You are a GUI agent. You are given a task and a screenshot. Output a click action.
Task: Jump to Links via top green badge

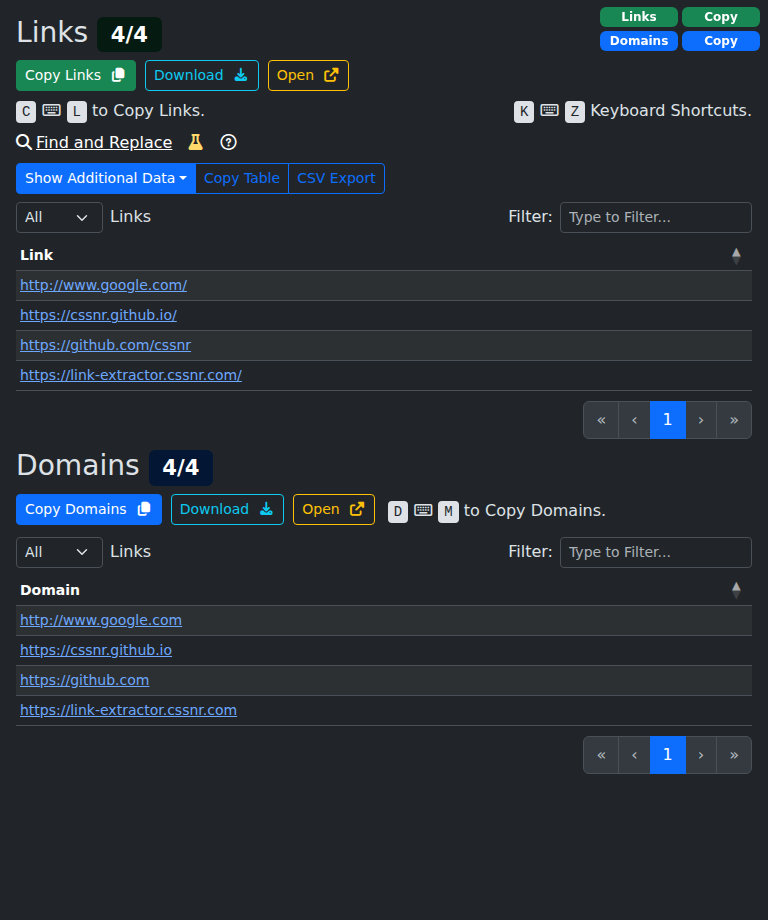click(x=638, y=17)
